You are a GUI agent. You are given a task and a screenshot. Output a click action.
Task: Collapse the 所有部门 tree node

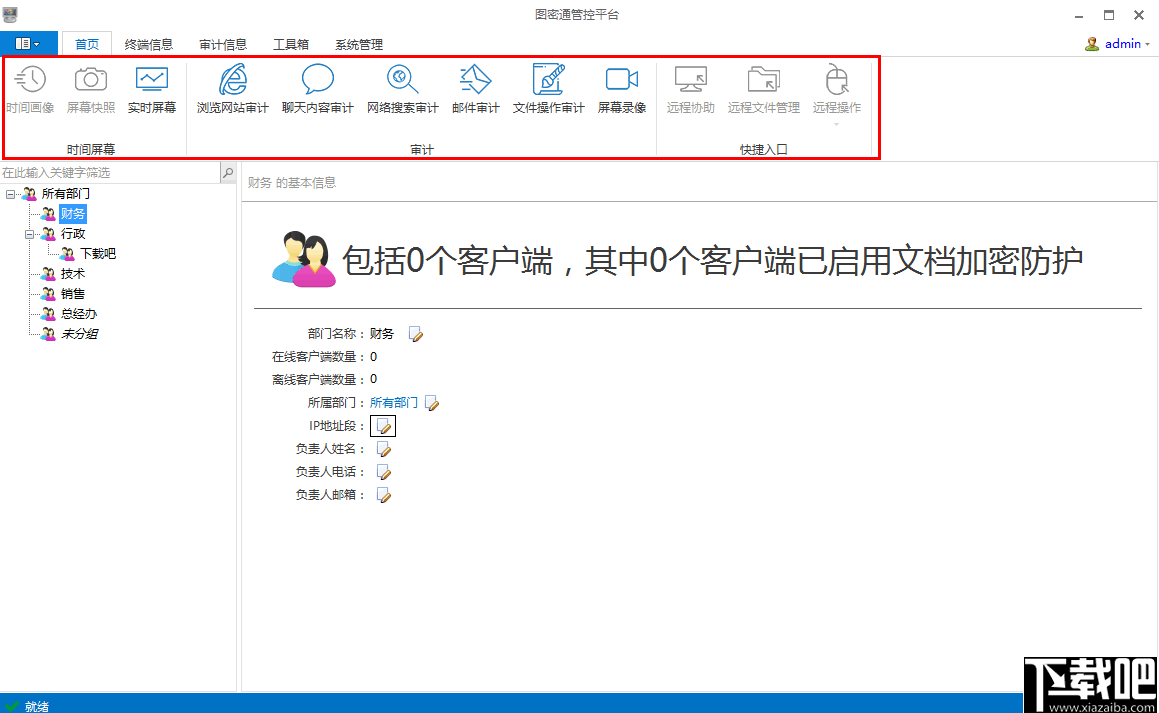(x=10, y=193)
